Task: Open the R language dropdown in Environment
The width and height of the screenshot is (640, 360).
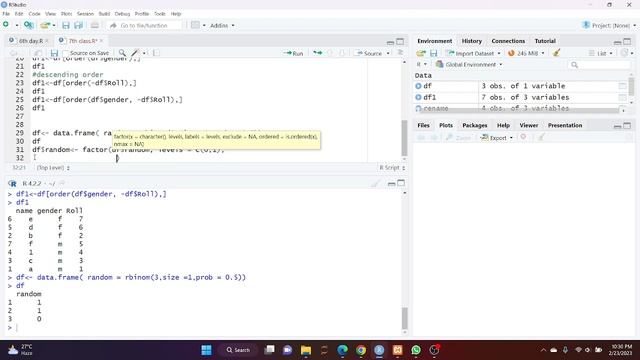Action: [422, 64]
